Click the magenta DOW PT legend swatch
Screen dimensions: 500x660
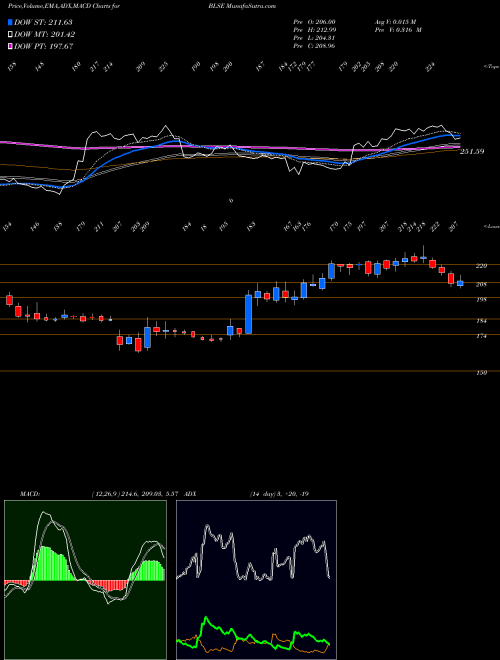tap(11, 46)
